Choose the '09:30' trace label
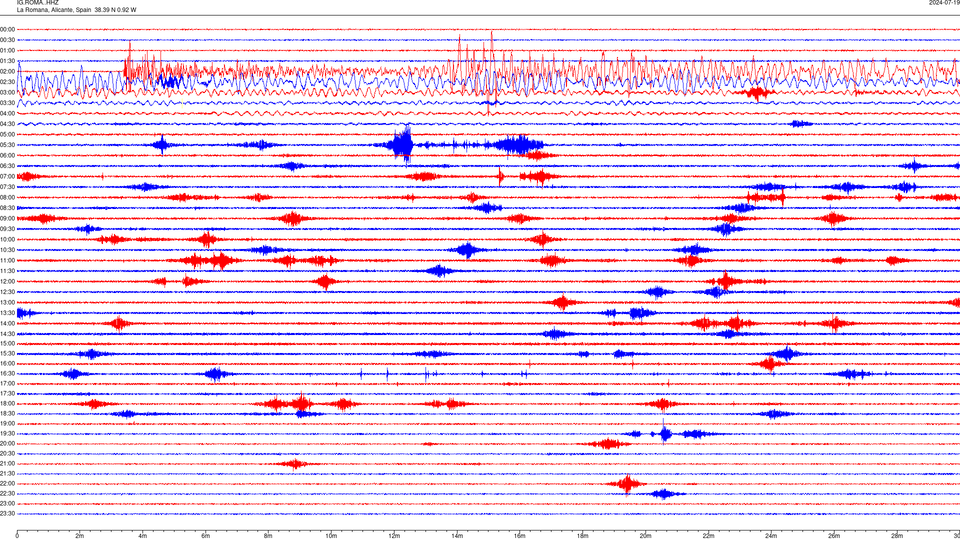Image resolution: width=960 pixels, height=540 pixels. pyautogui.click(x=7, y=229)
